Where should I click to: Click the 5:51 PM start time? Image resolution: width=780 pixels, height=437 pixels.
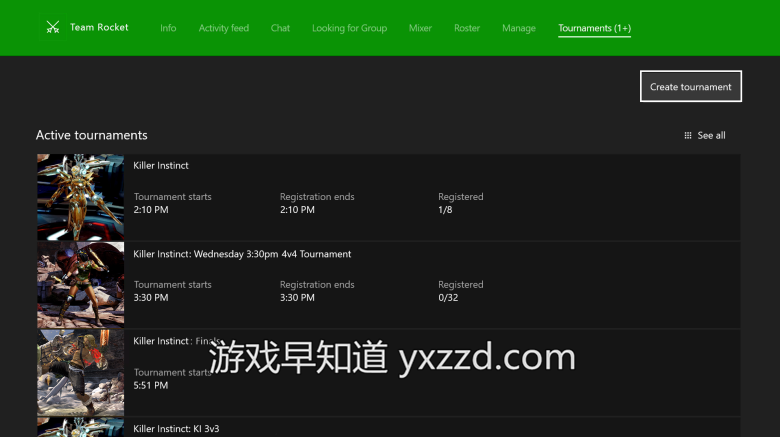coord(151,385)
